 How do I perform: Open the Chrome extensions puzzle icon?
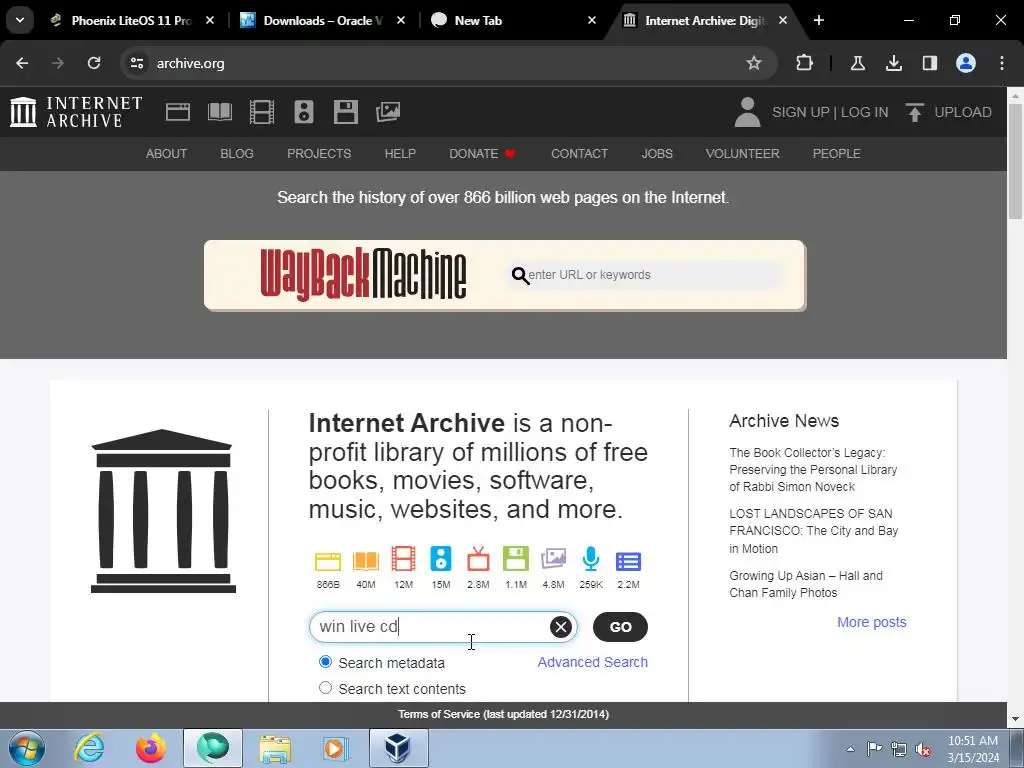click(805, 63)
